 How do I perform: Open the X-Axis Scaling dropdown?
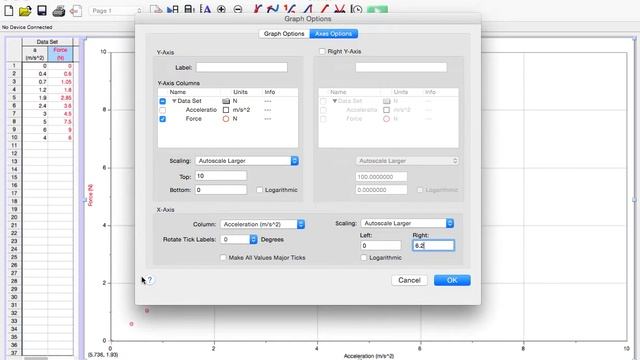407,223
